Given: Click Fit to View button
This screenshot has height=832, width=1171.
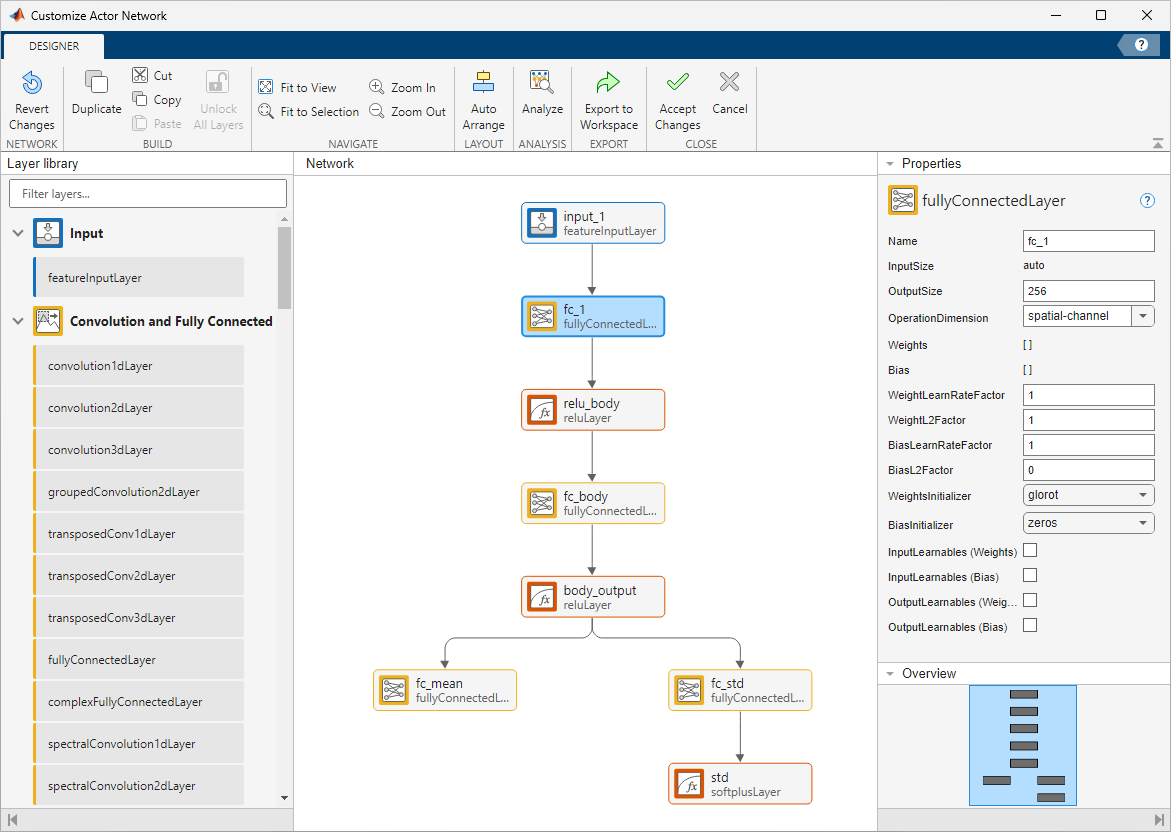Looking at the screenshot, I should (297, 88).
